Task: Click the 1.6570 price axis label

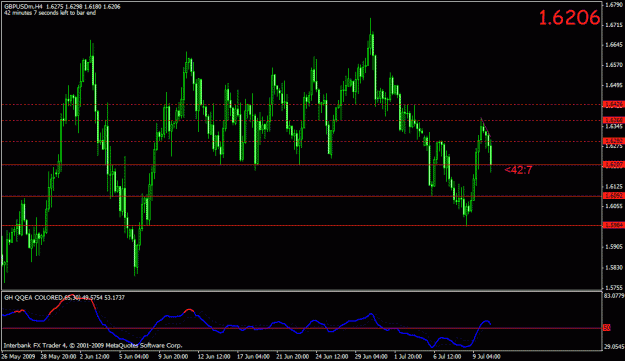Action: tap(614, 65)
